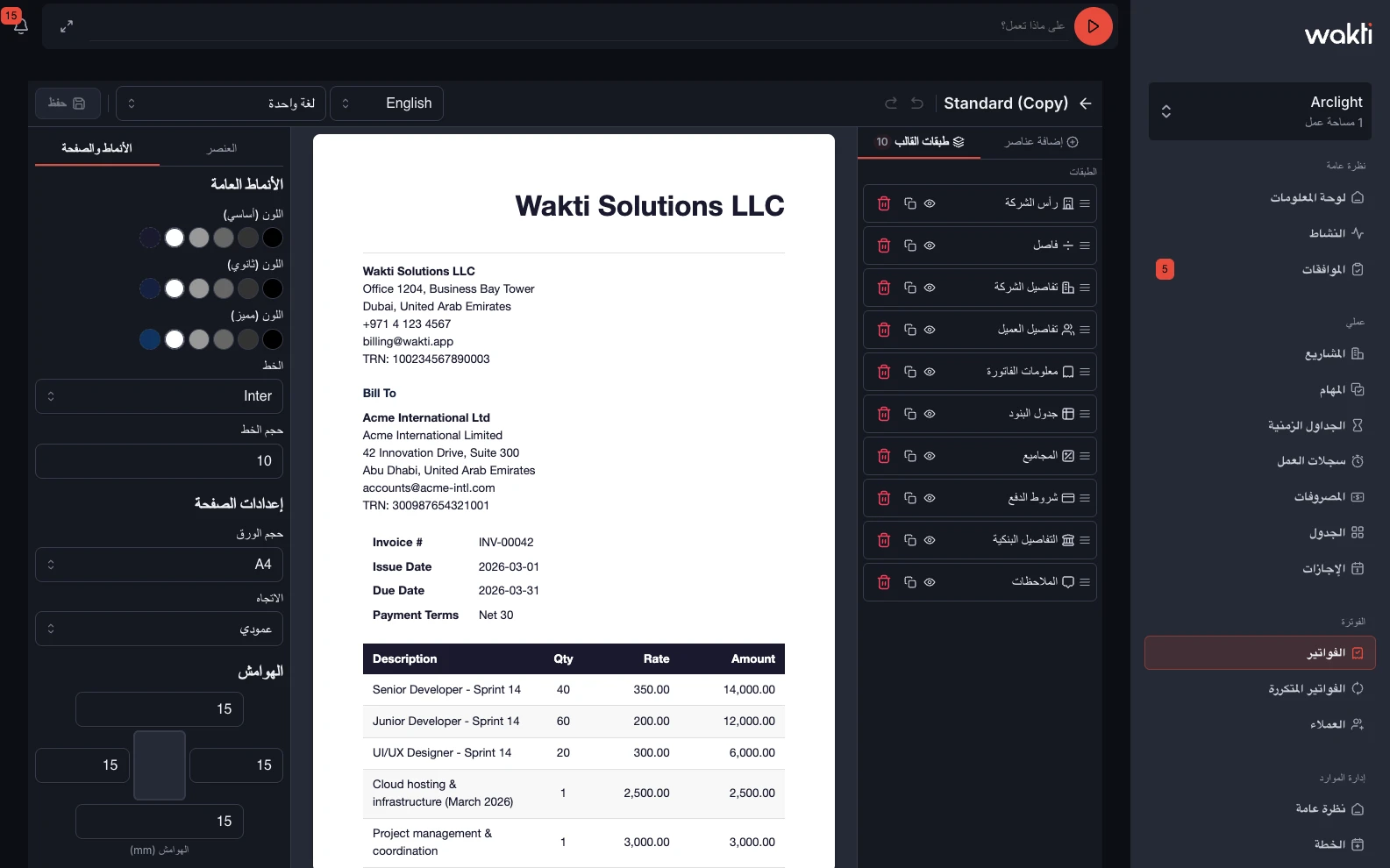The height and width of the screenshot is (868, 1390).
Task: Delete the الملاحظات layer
Action: coord(884,582)
